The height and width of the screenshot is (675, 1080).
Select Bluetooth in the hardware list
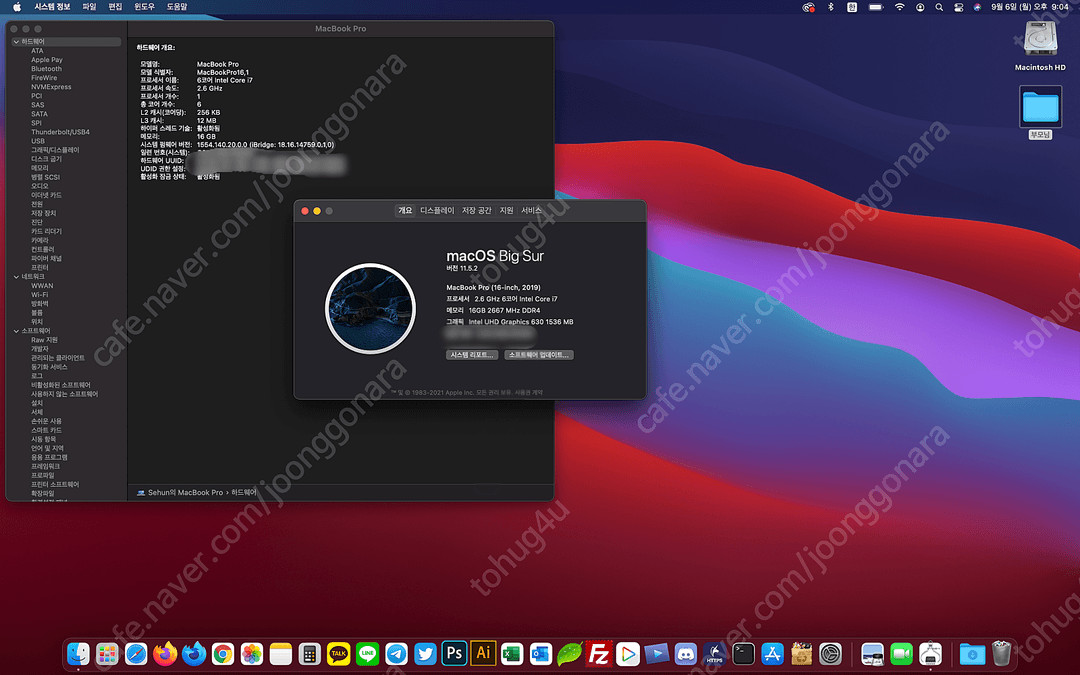point(46,69)
